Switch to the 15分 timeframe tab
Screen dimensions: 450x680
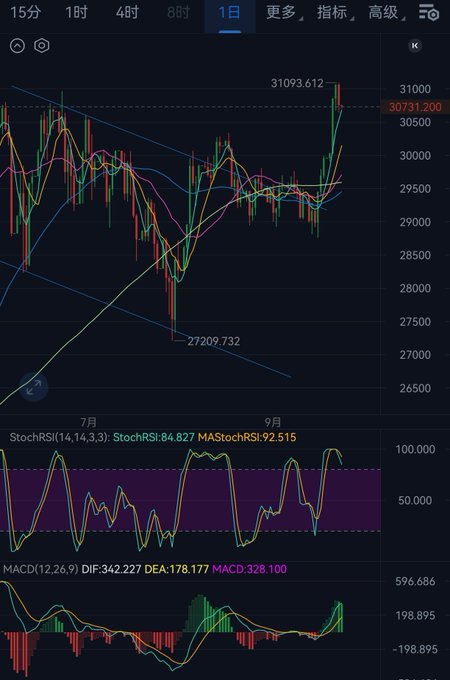(25, 13)
